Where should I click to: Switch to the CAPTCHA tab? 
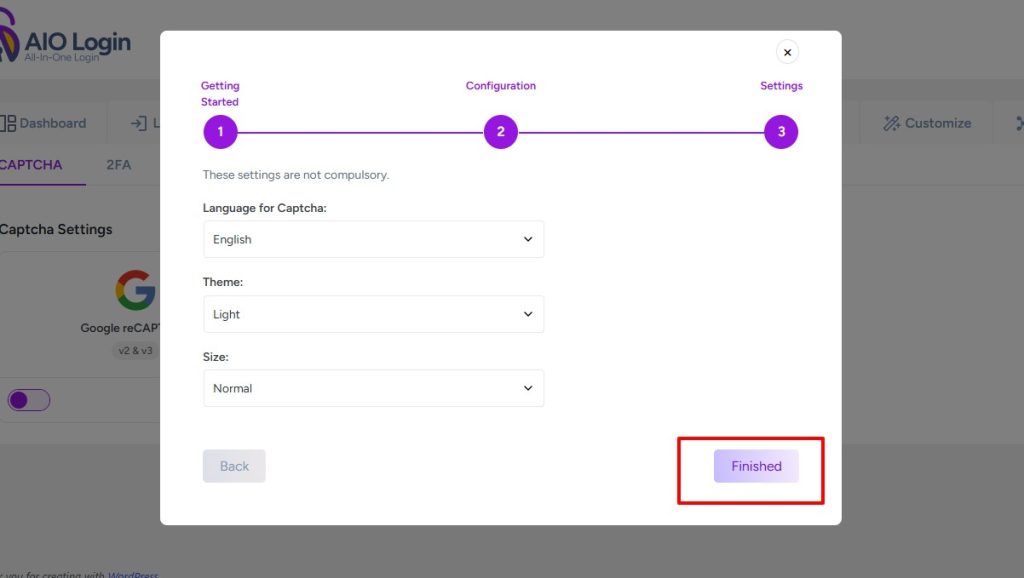[x=31, y=165]
